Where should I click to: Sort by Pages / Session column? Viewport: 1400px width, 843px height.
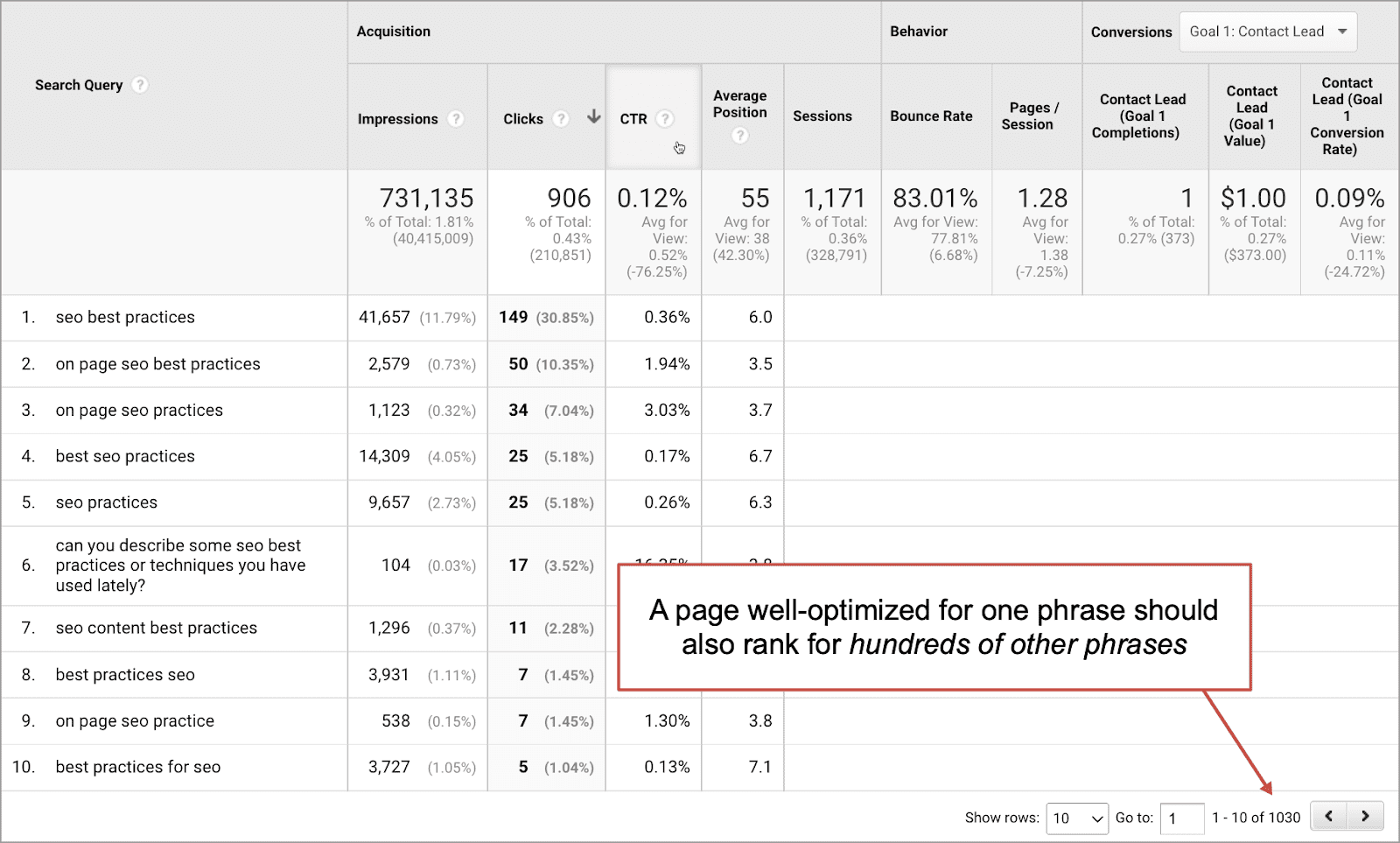click(x=1030, y=116)
